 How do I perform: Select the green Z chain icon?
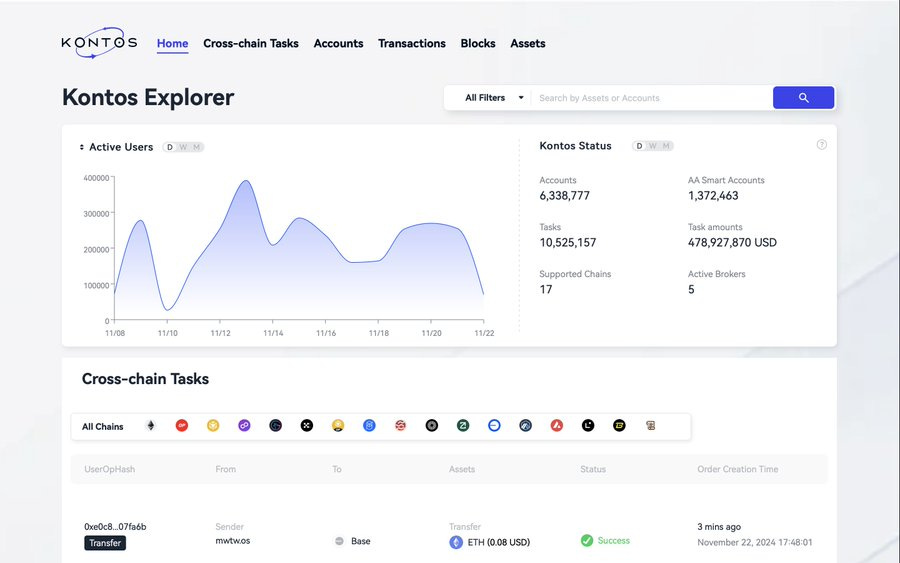click(463, 426)
